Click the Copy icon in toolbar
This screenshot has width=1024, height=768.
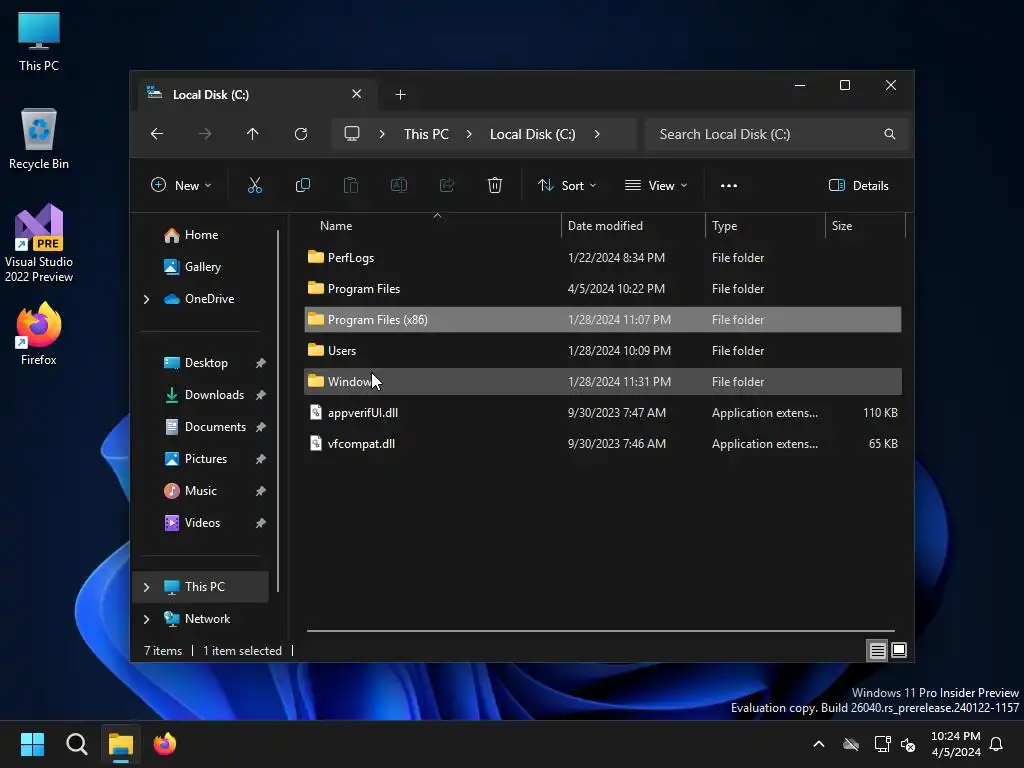[302, 185]
